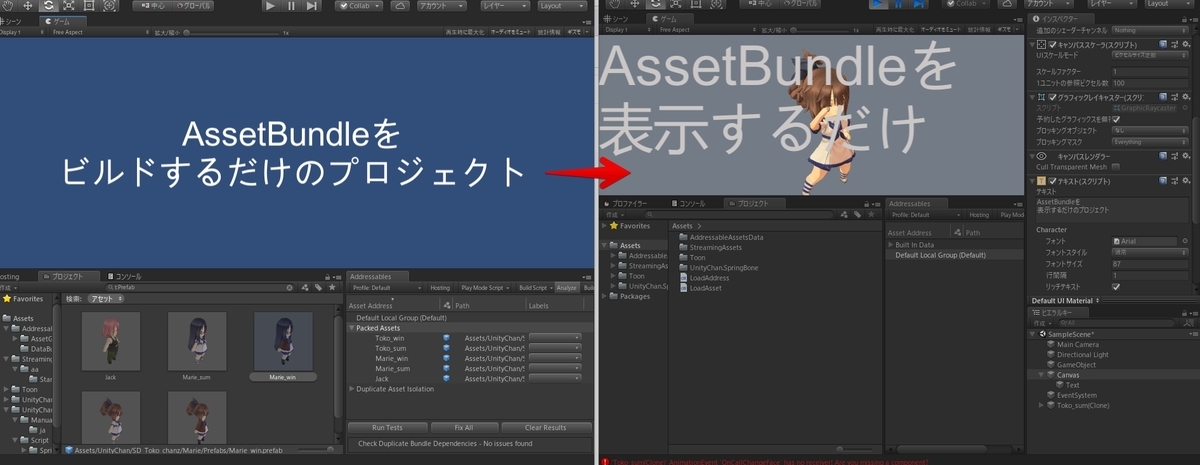Open Labels dropdown for Jack row

click(555, 379)
